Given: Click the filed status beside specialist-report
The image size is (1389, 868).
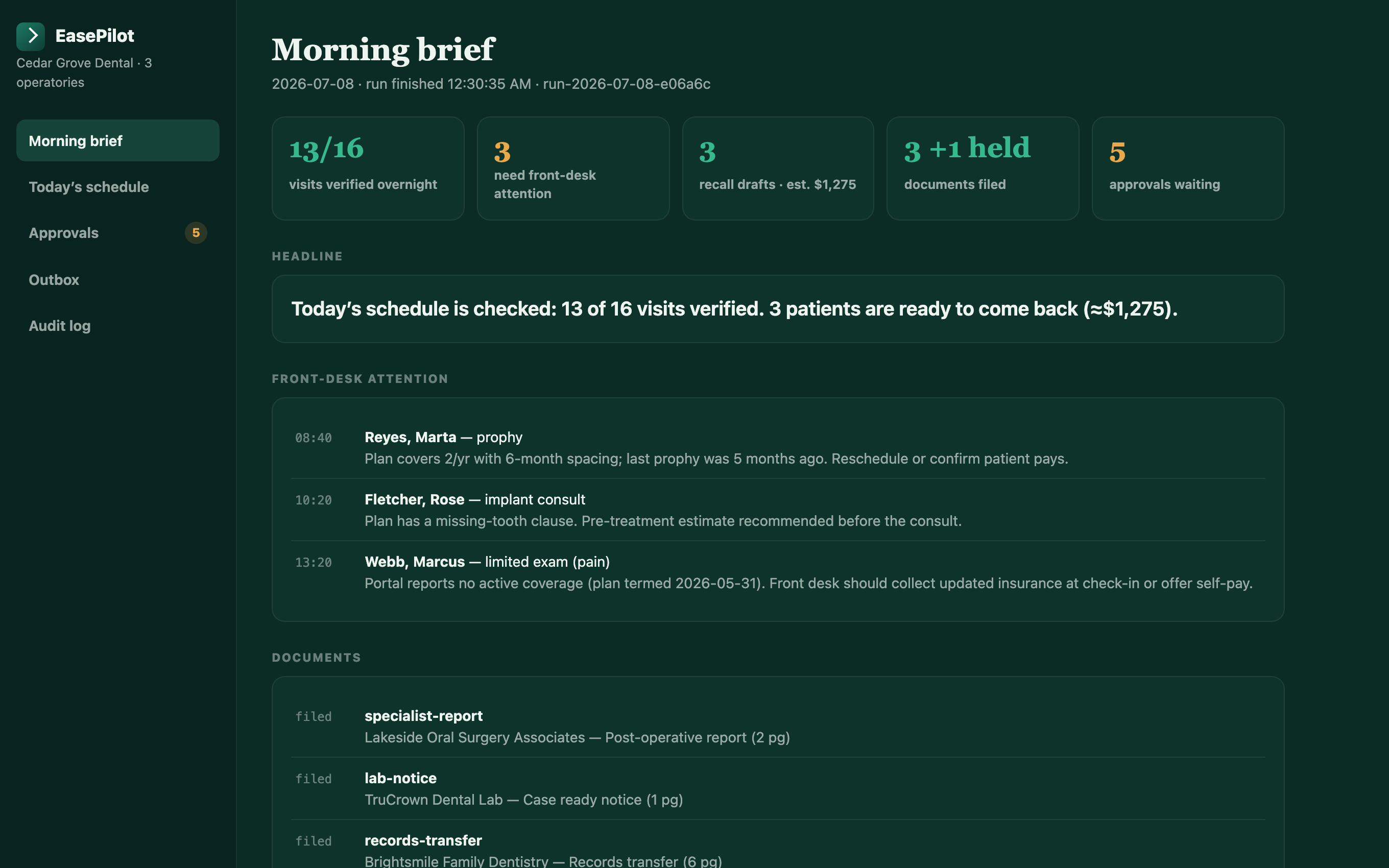Looking at the screenshot, I should coord(314,716).
